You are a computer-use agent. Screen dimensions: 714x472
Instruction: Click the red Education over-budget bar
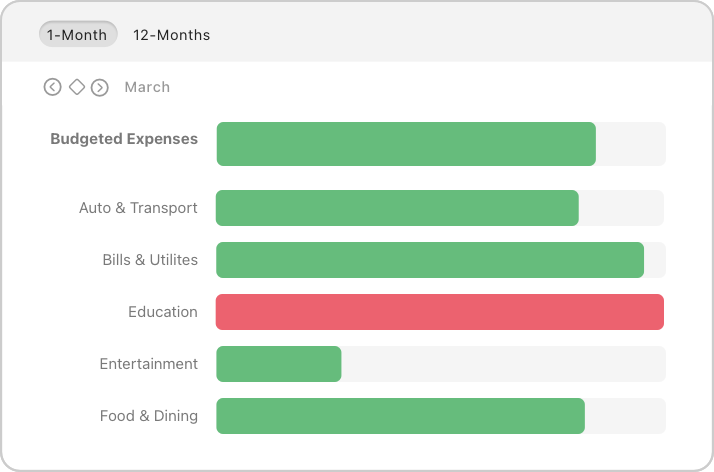point(440,312)
